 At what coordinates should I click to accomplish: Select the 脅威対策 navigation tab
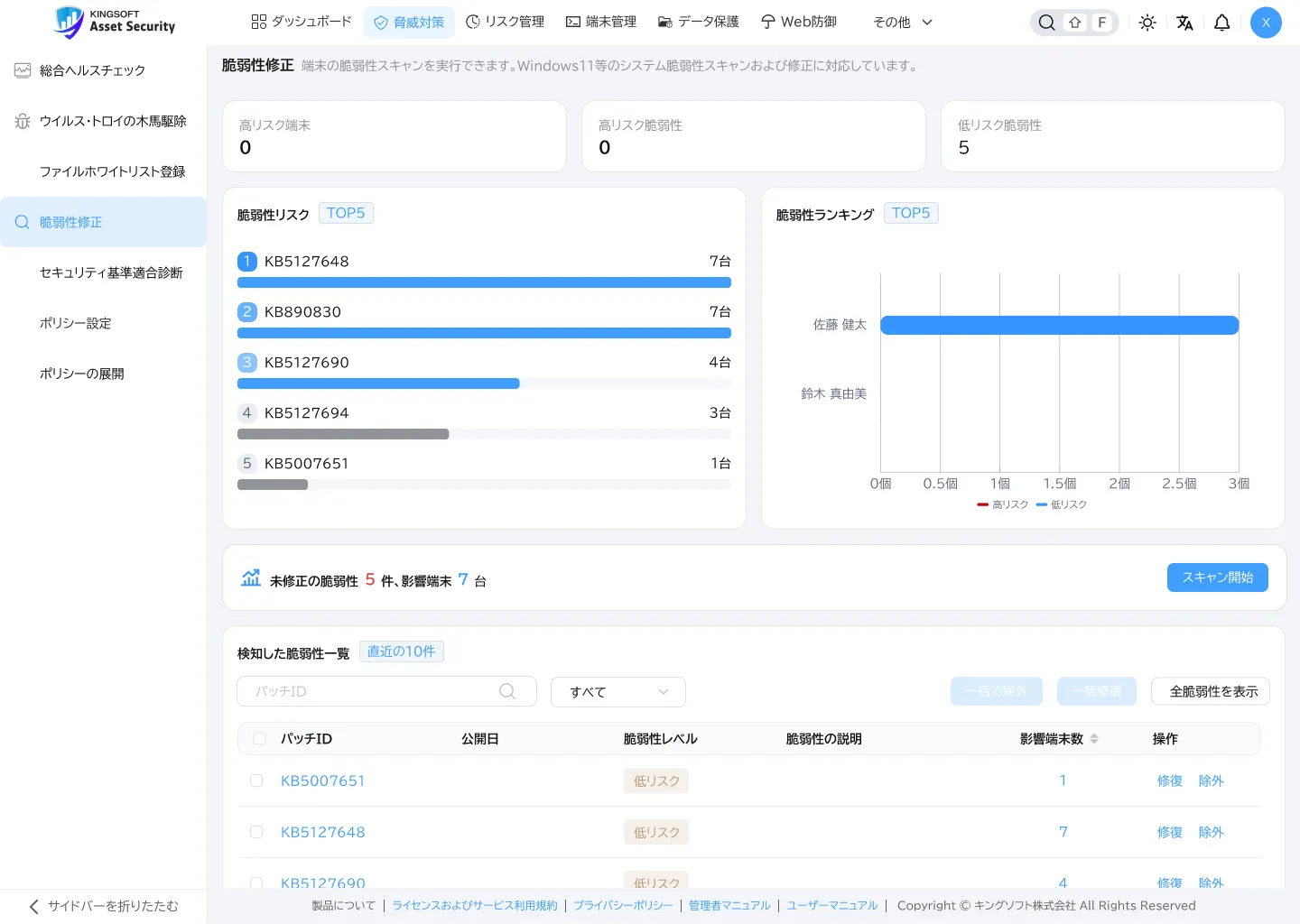[x=409, y=23]
